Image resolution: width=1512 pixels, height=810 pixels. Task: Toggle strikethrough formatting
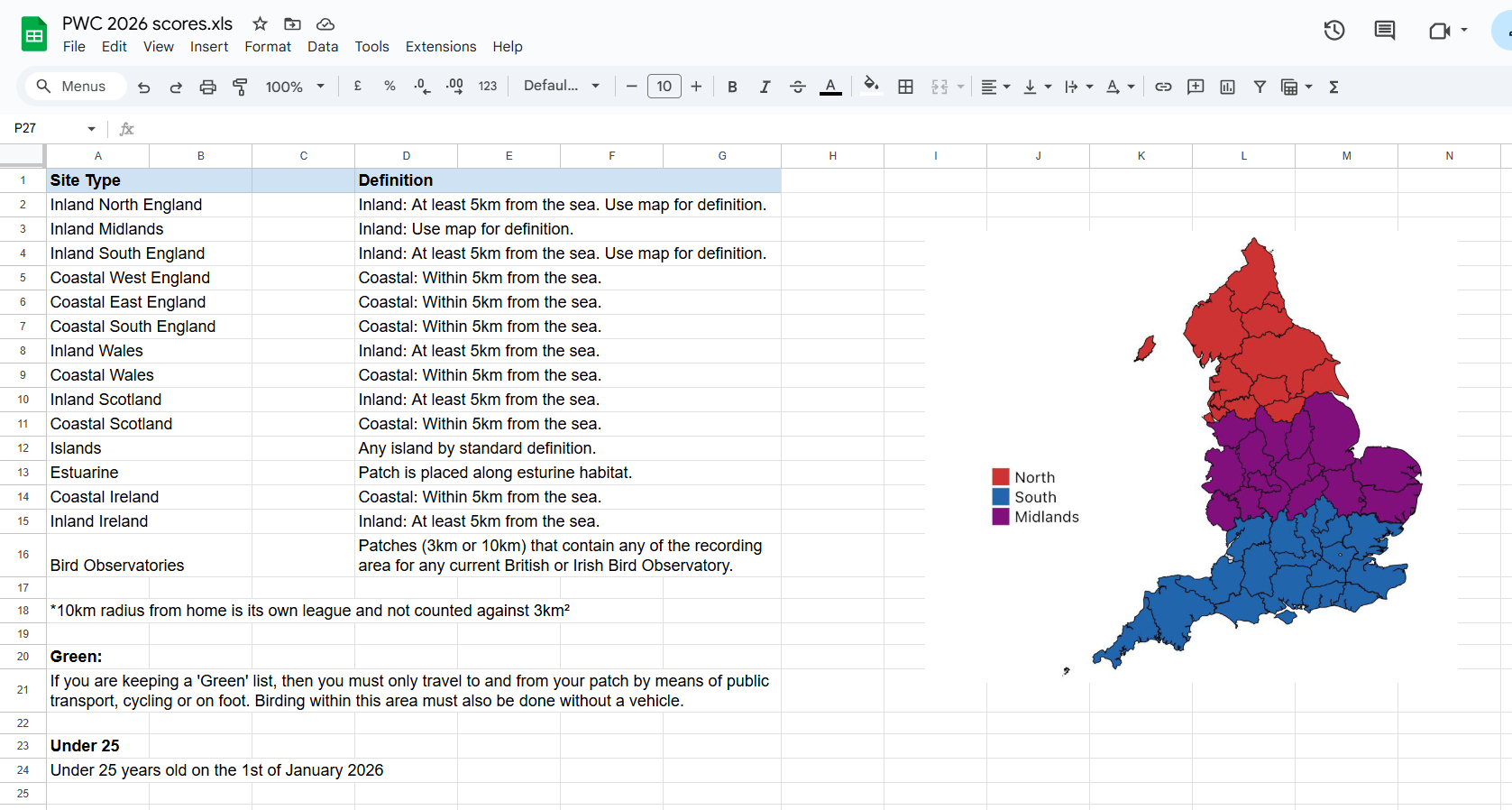797,87
